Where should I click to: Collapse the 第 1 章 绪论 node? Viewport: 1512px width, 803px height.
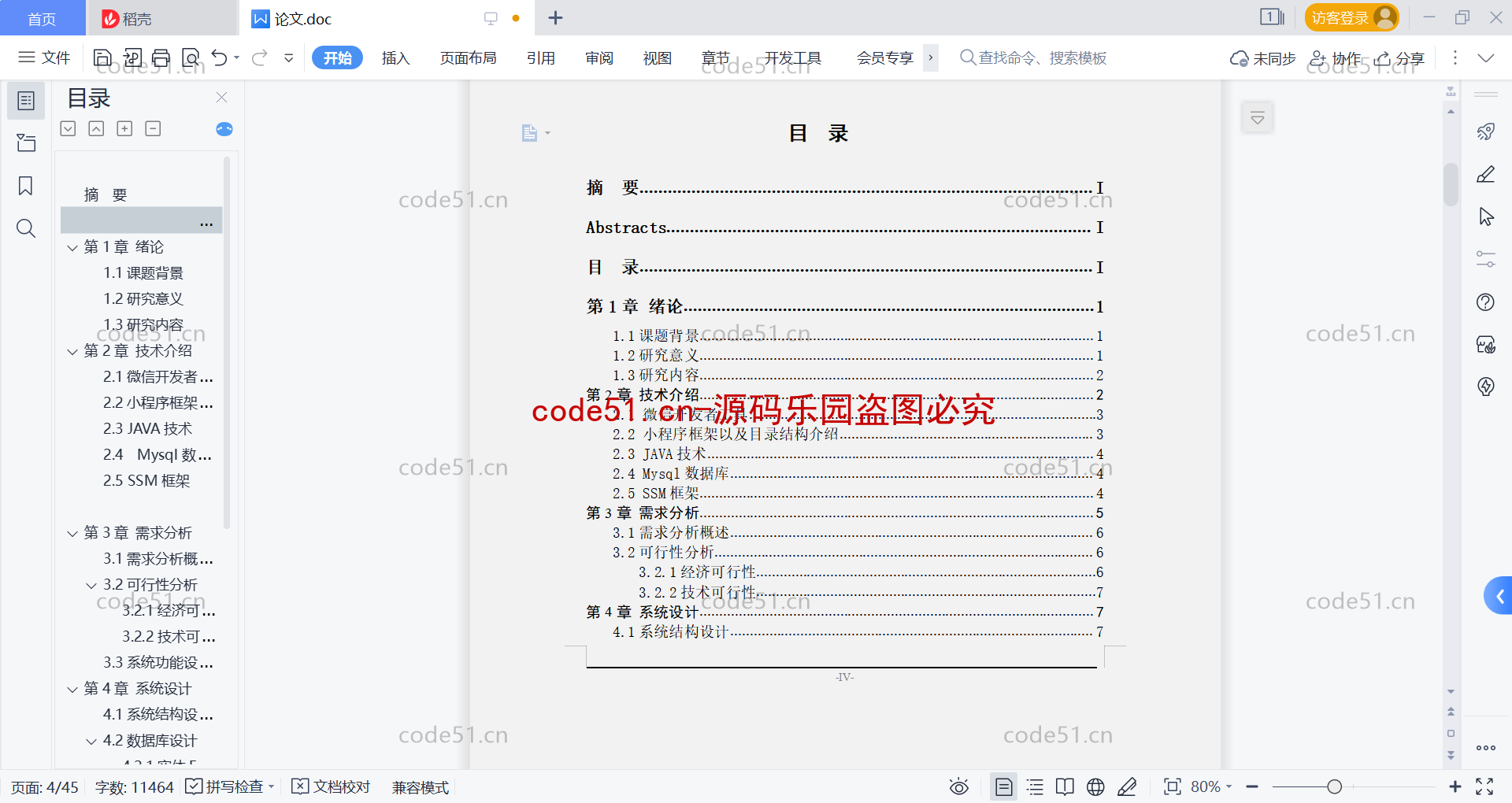pyautogui.click(x=72, y=247)
